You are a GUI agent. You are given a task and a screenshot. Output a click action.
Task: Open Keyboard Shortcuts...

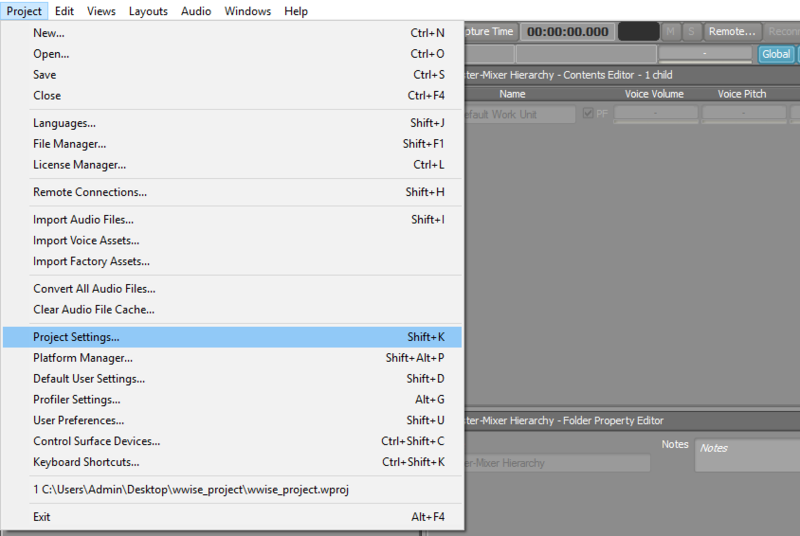232,462
